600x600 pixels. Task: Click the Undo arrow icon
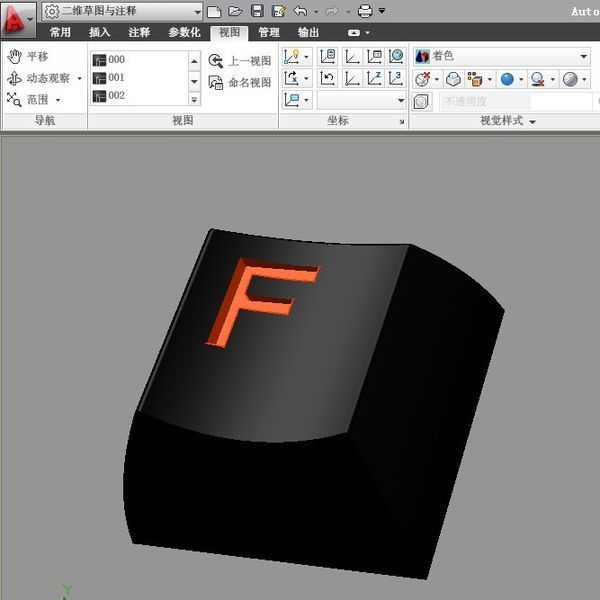click(x=300, y=11)
